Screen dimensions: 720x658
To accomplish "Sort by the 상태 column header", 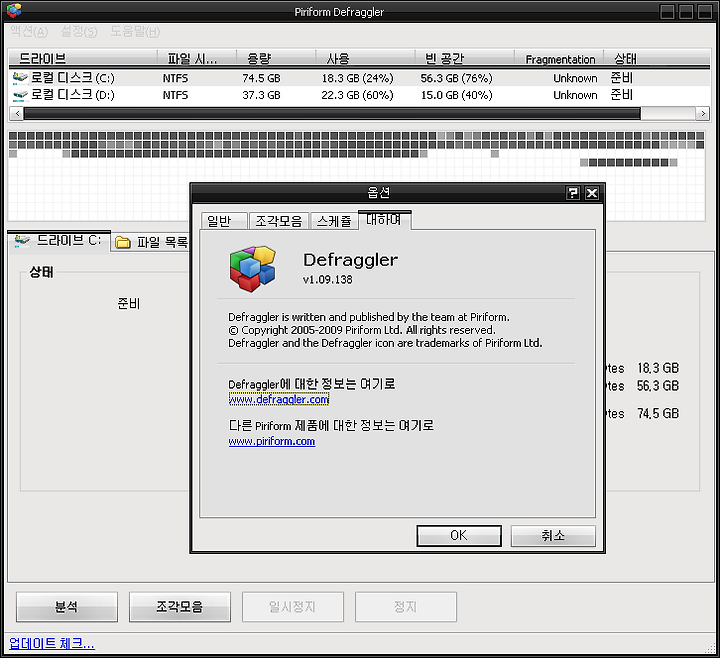I will click(x=657, y=58).
